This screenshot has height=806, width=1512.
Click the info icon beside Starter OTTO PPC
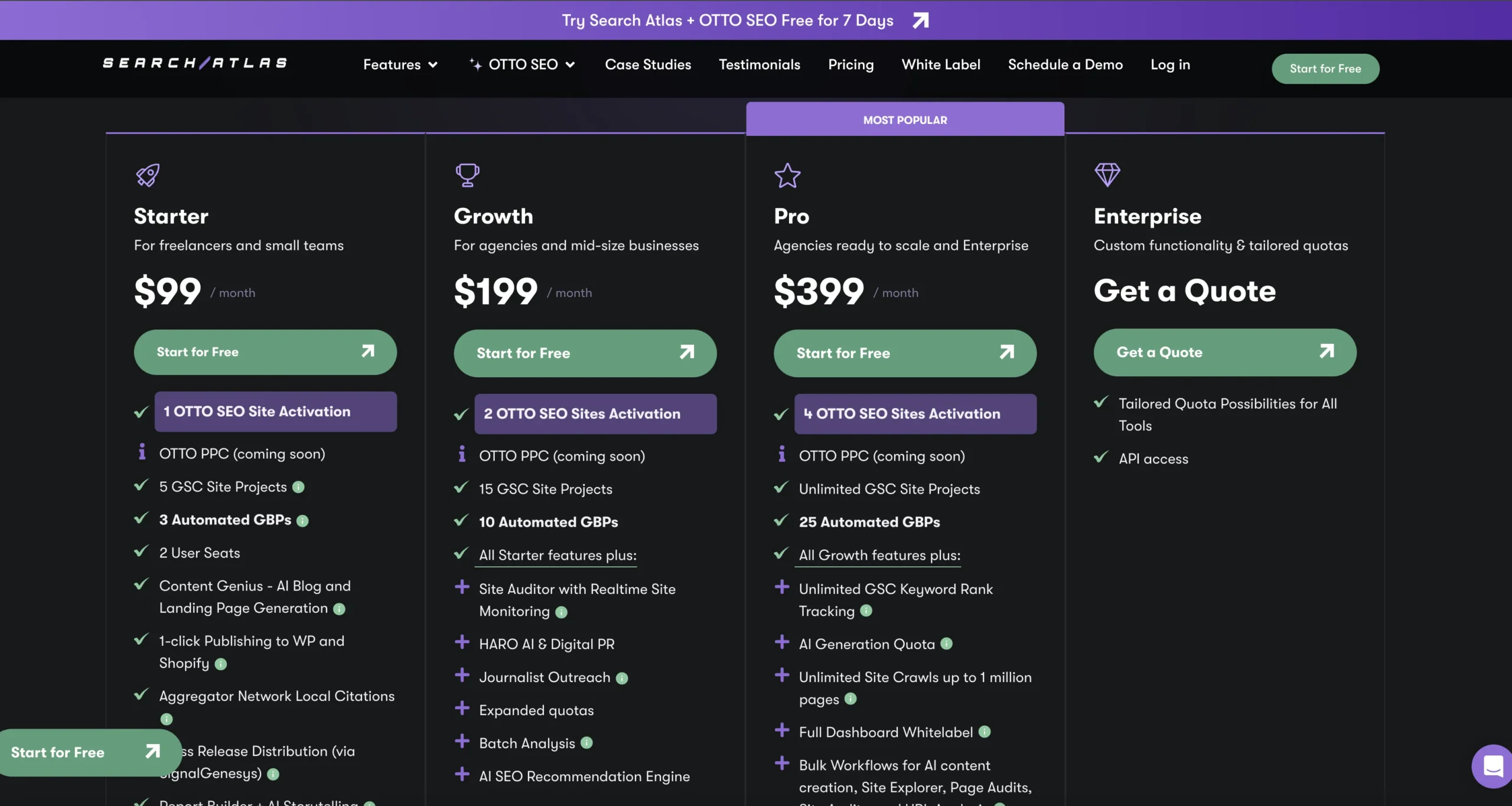click(142, 452)
